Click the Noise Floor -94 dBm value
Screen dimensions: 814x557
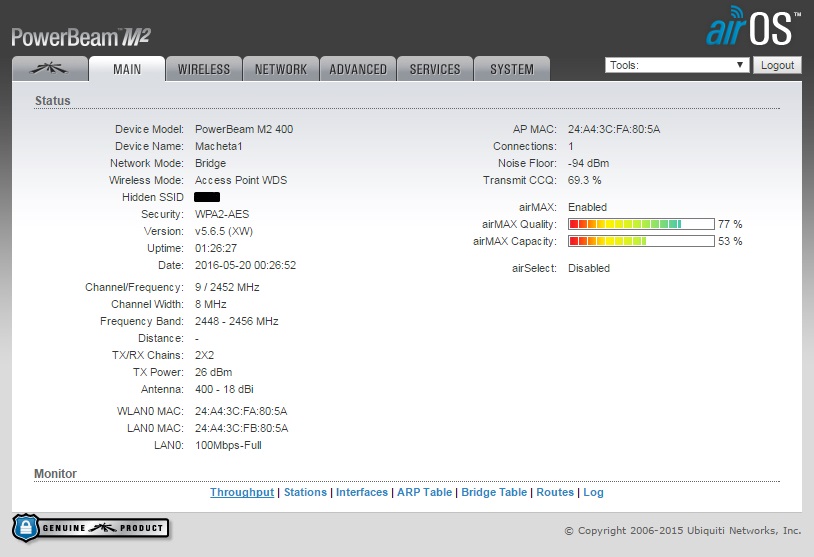[x=588, y=163]
